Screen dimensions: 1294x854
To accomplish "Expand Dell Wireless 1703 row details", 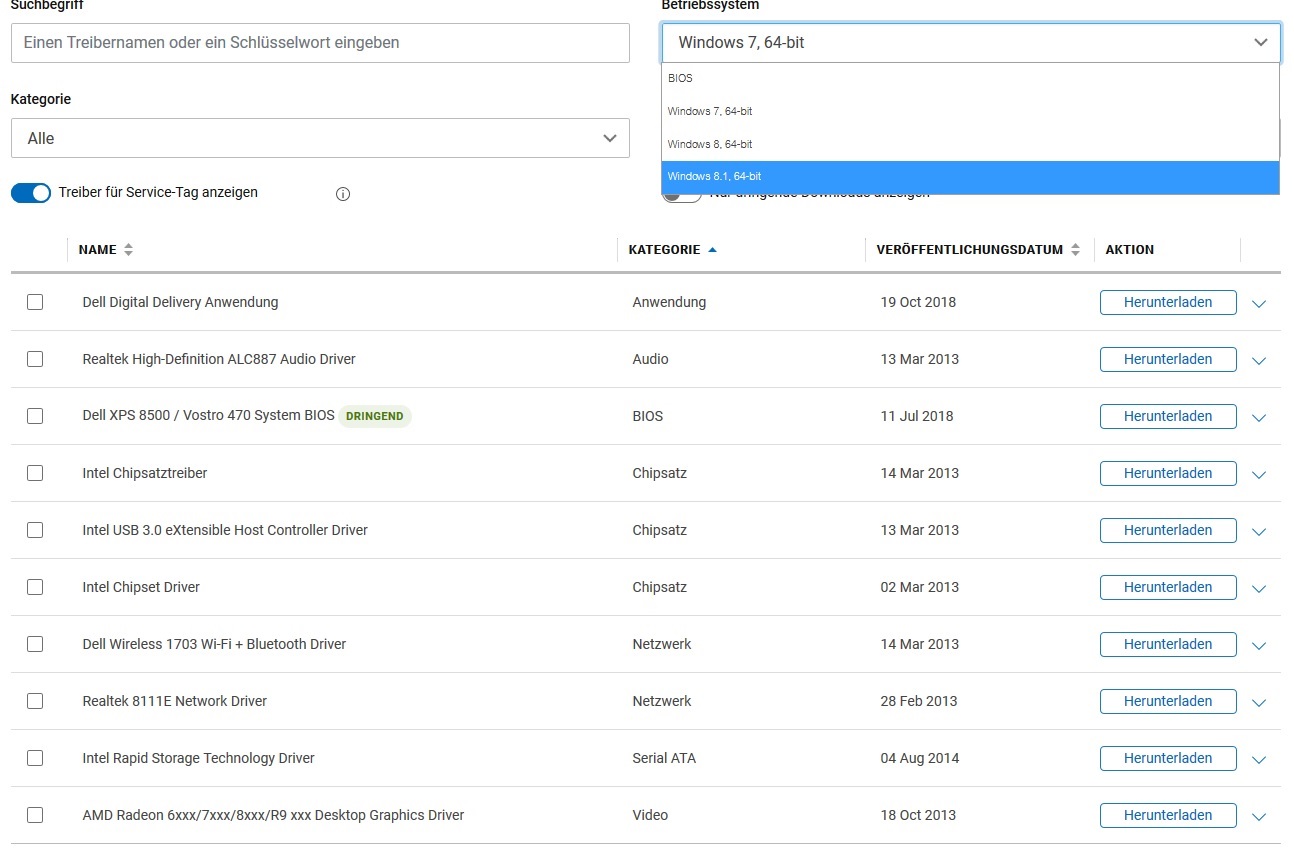I will pyautogui.click(x=1259, y=646).
